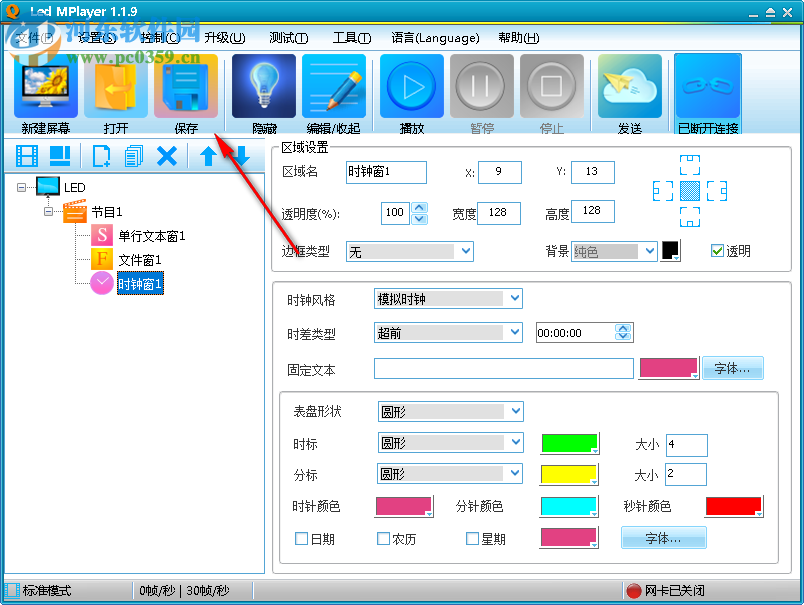804x605 pixels.
Task: Click the 新建屏幕 (New Screen) icon
Action: click(44, 92)
